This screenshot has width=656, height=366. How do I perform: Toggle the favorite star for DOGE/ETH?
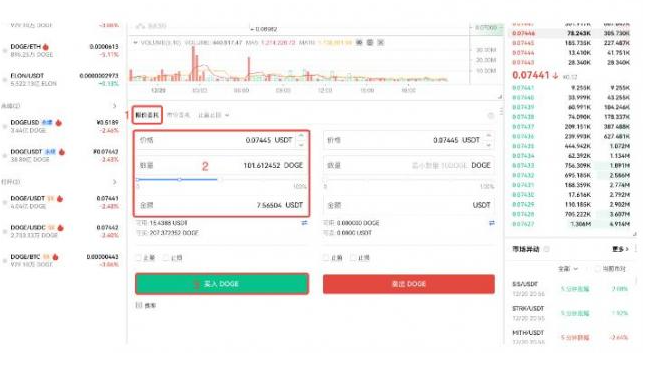5,51
